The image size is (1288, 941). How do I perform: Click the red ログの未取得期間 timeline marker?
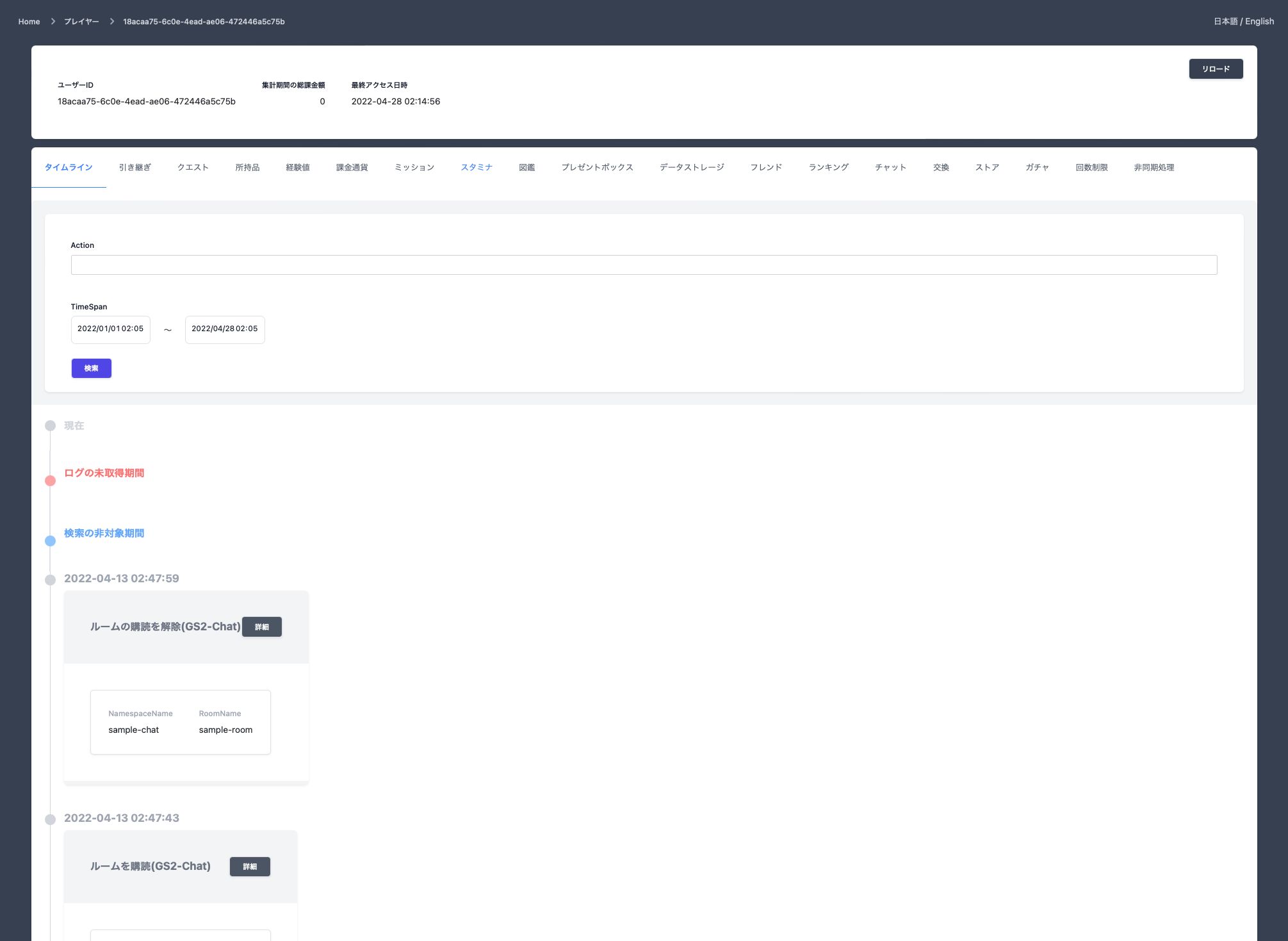tap(51, 480)
